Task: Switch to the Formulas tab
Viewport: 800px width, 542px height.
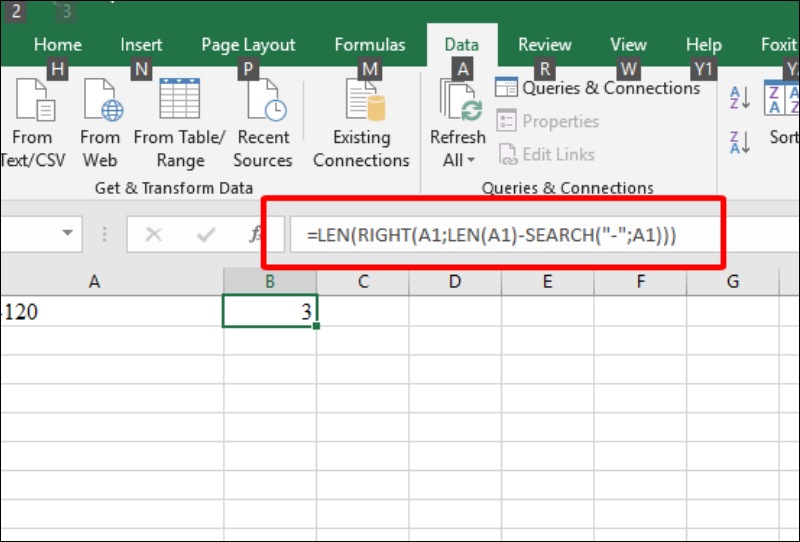Action: point(370,45)
